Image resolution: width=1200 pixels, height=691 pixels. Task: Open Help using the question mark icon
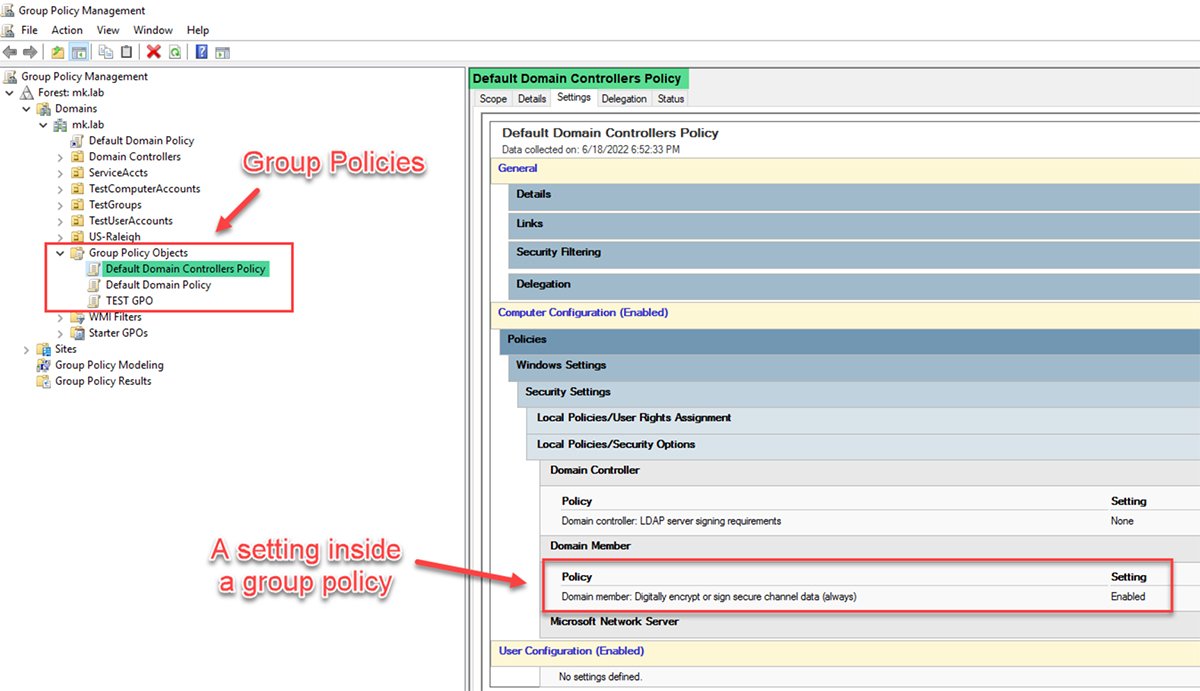point(201,51)
